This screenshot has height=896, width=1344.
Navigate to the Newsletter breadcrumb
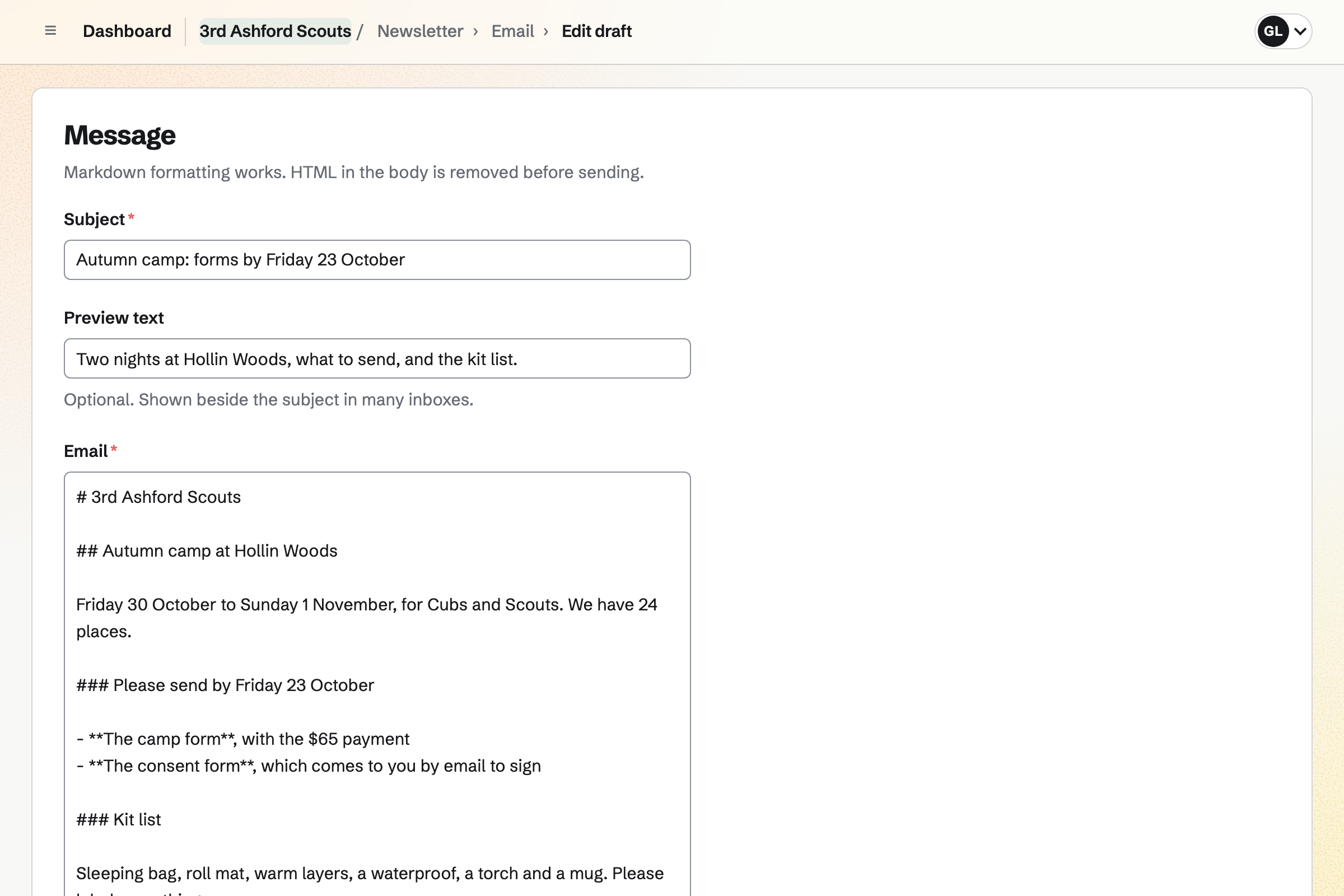420,31
